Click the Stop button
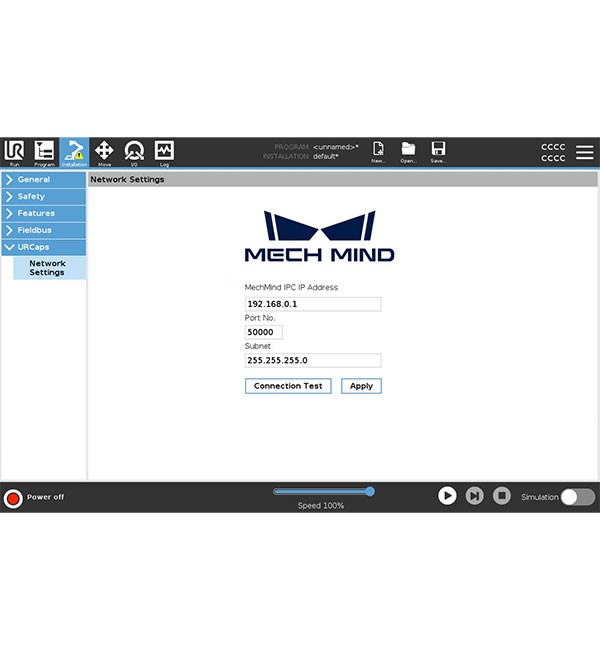 pos(502,496)
